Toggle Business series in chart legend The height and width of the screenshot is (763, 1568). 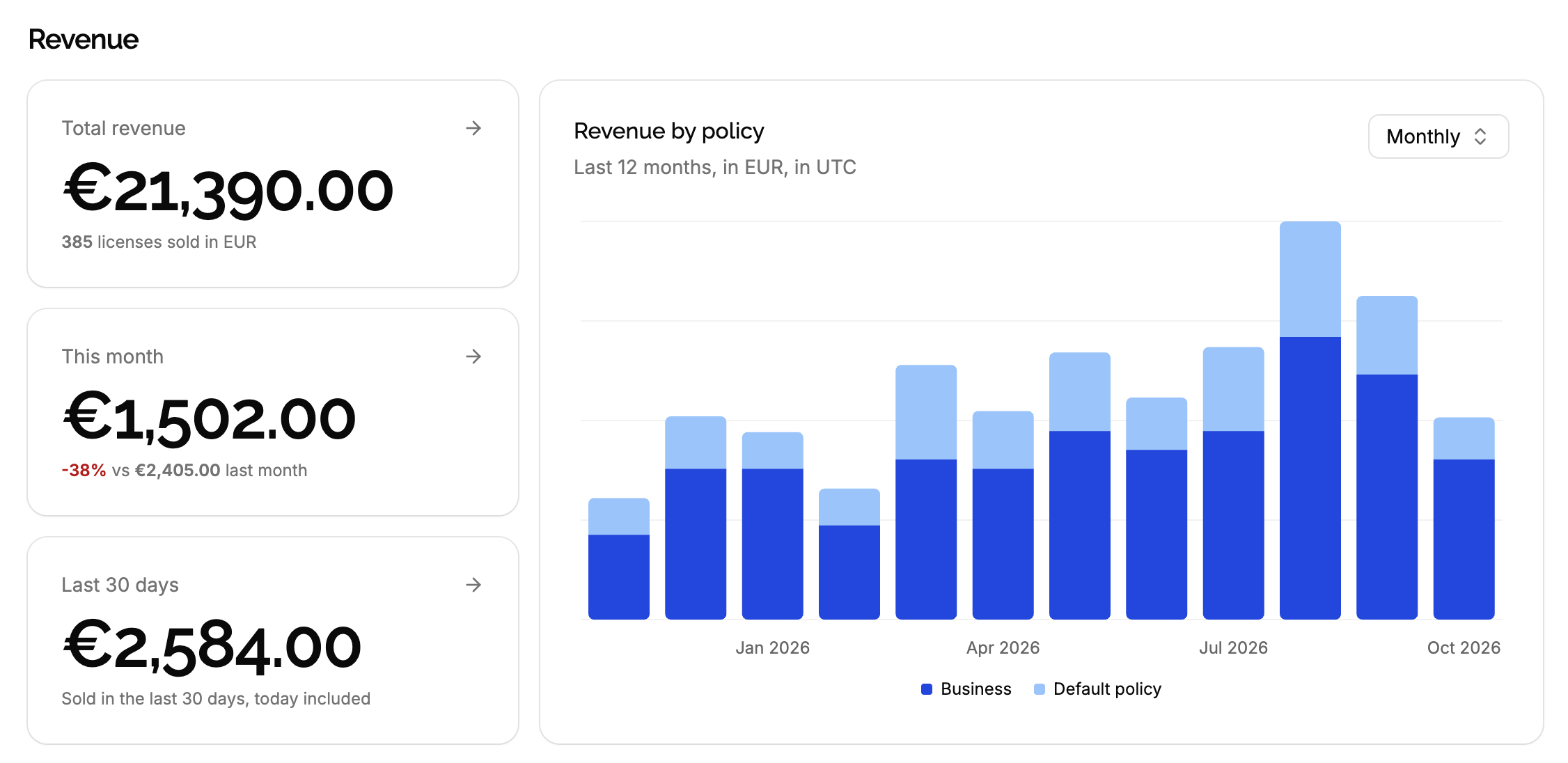tap(966, 689)
